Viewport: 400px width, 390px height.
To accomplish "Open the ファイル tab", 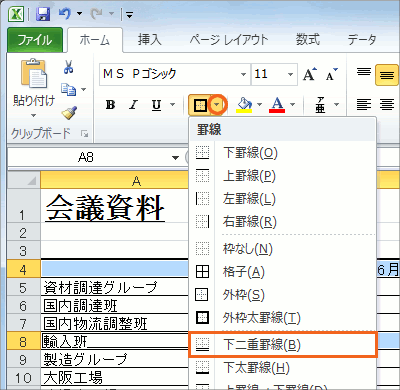I will click(x=35, y=40).
